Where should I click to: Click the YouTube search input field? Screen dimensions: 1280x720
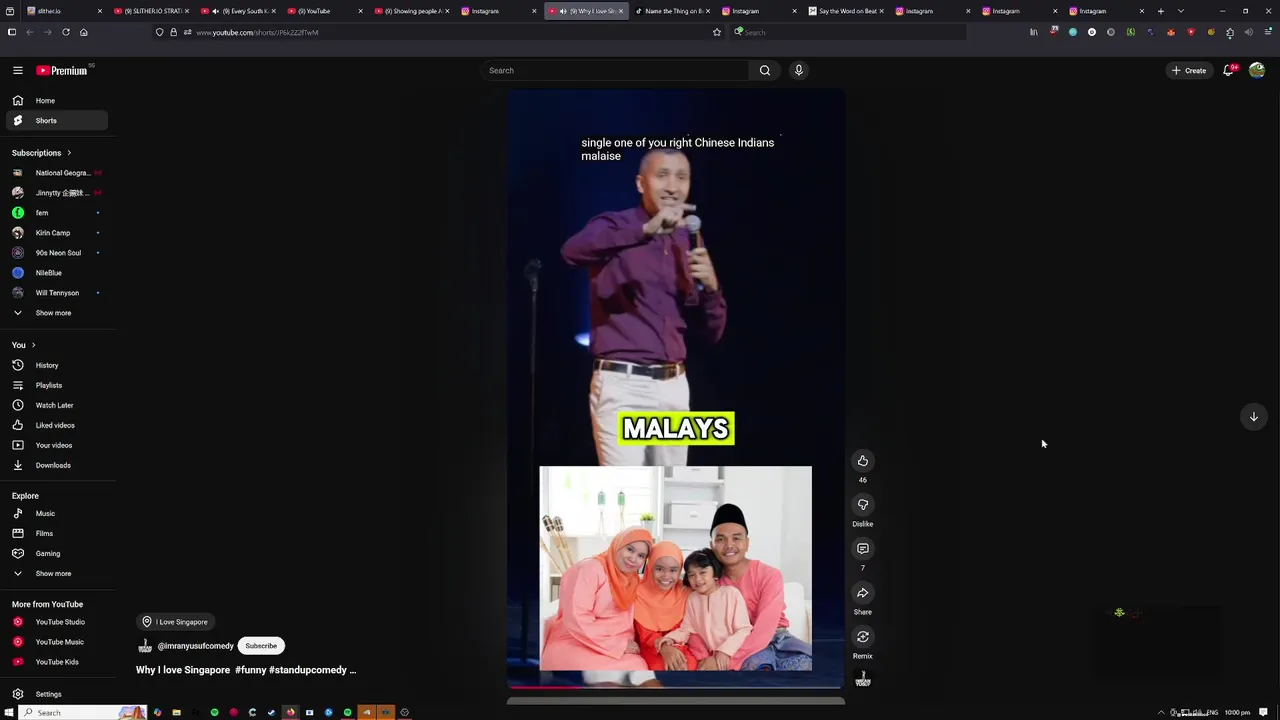pos(616,70)
